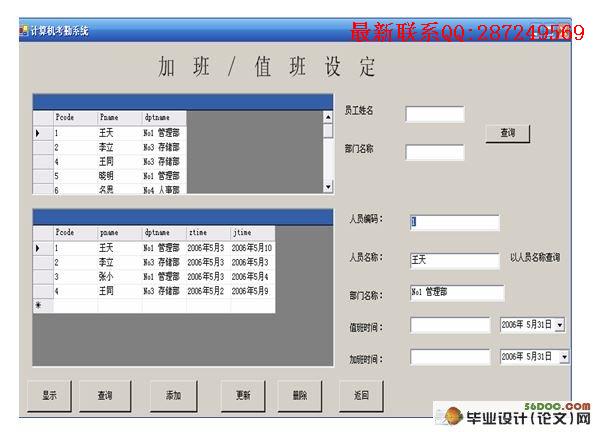599x432 pixels.
Task: Click the jtime column header in lower grid
Action: click(x=253, y=233)
